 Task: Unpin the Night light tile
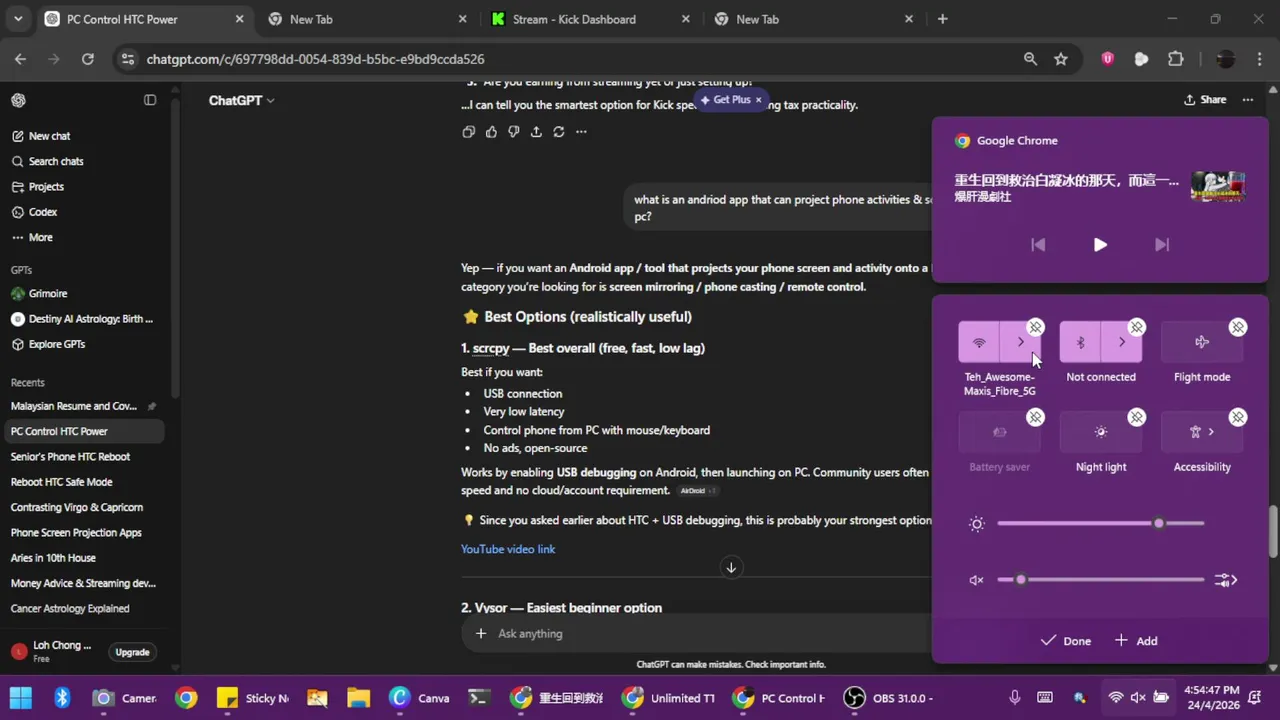click(1136, 417)
